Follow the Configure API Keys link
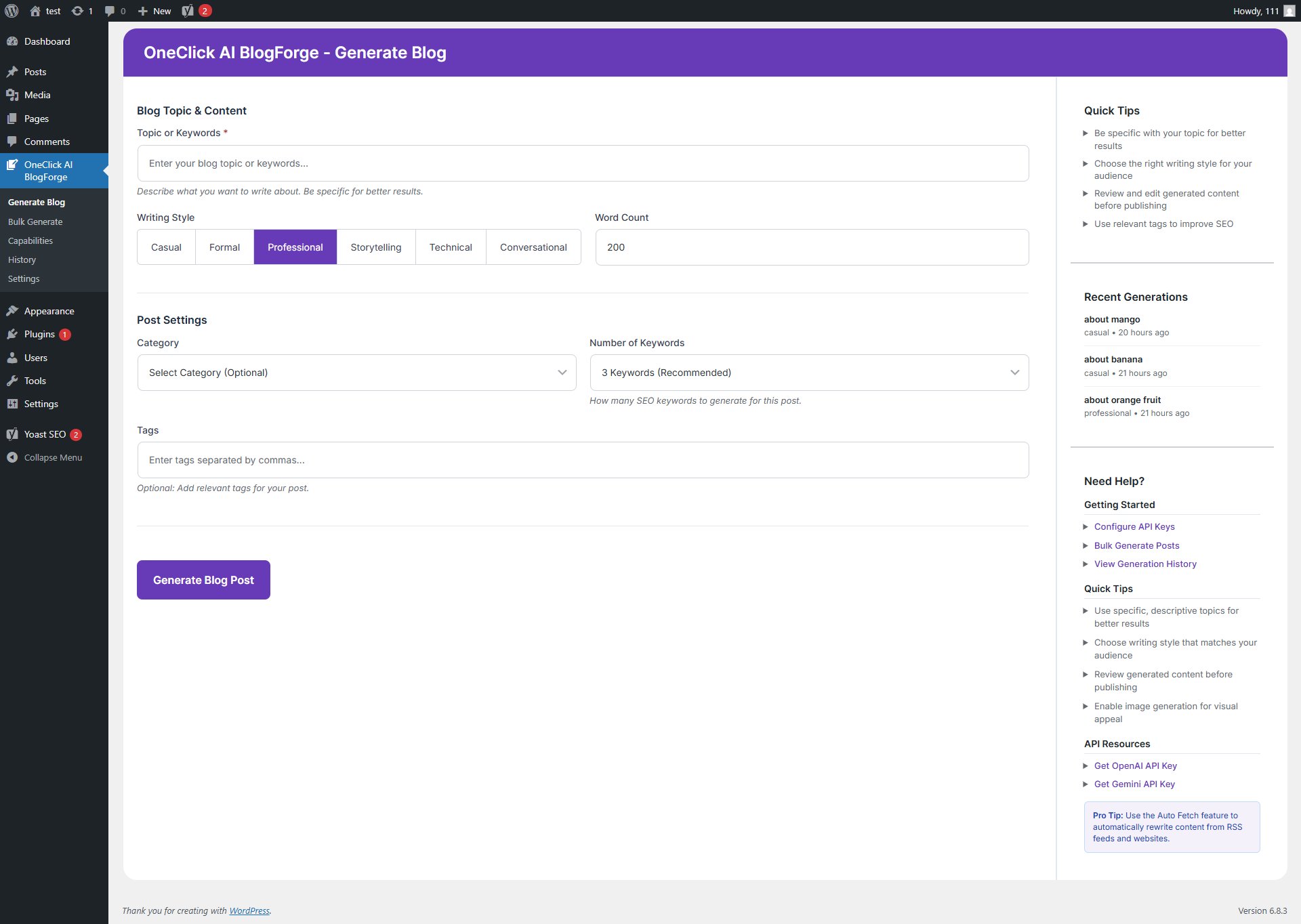The height and width of the screenshot is (924, 1301). coord(1134,526)
